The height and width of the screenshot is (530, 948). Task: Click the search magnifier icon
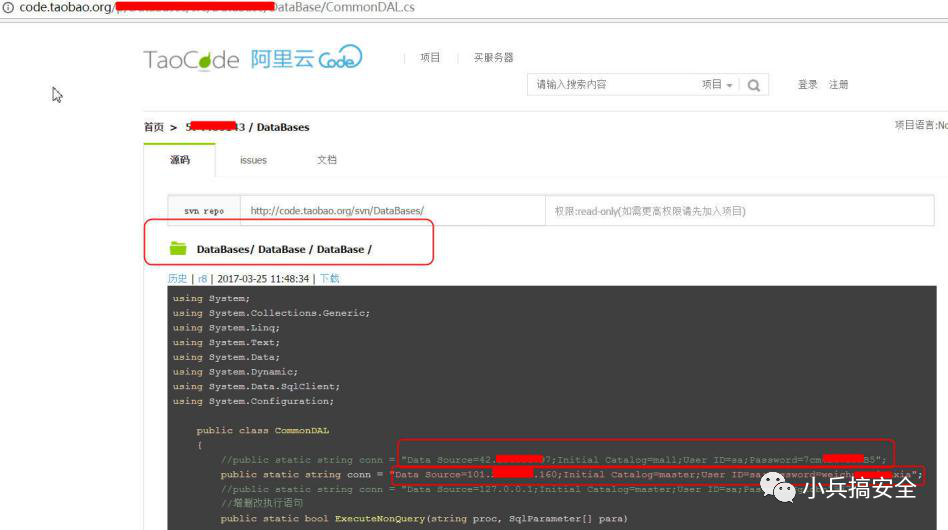tap(753, 85)
